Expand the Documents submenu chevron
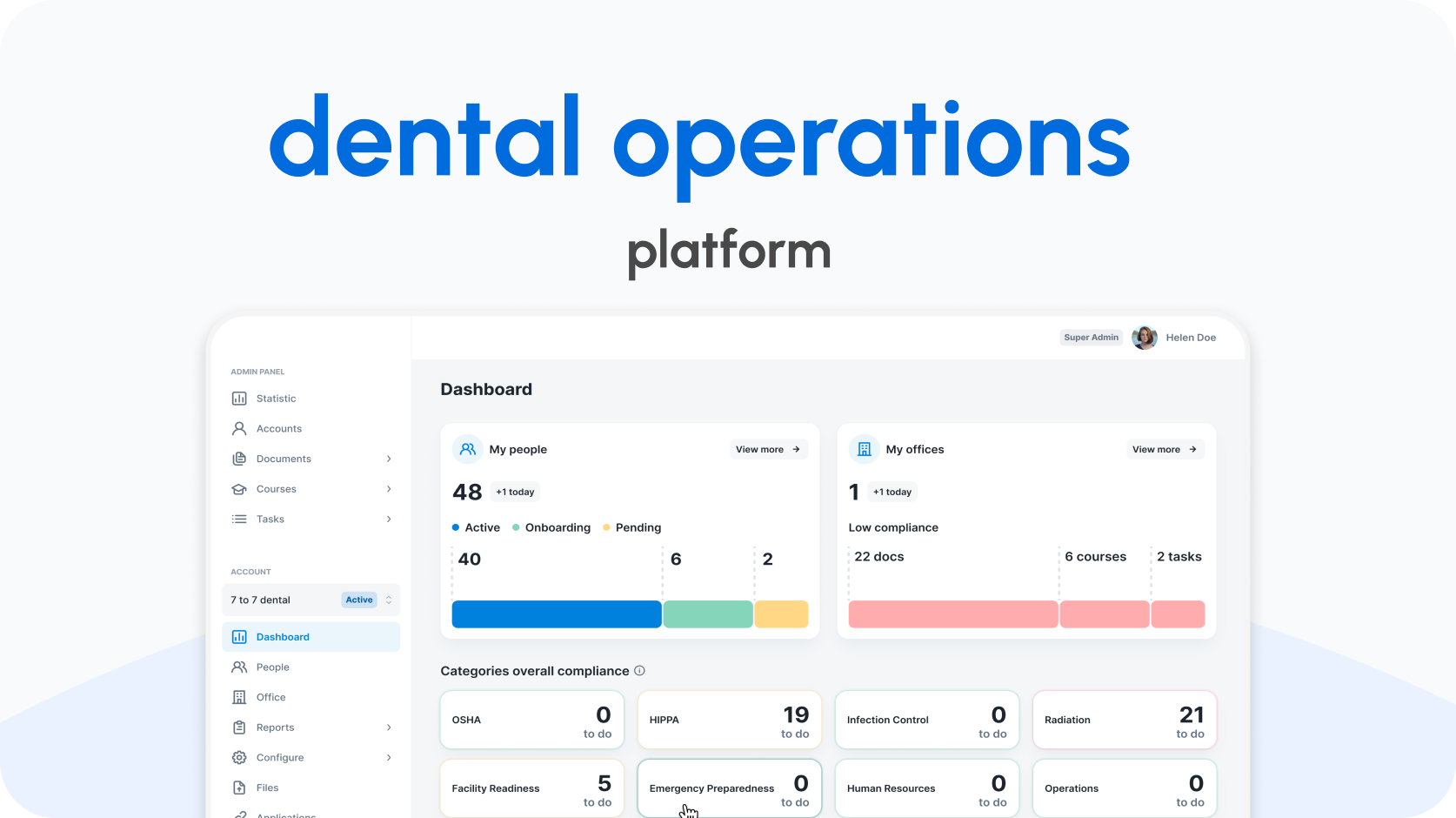 tap(389, 459)
